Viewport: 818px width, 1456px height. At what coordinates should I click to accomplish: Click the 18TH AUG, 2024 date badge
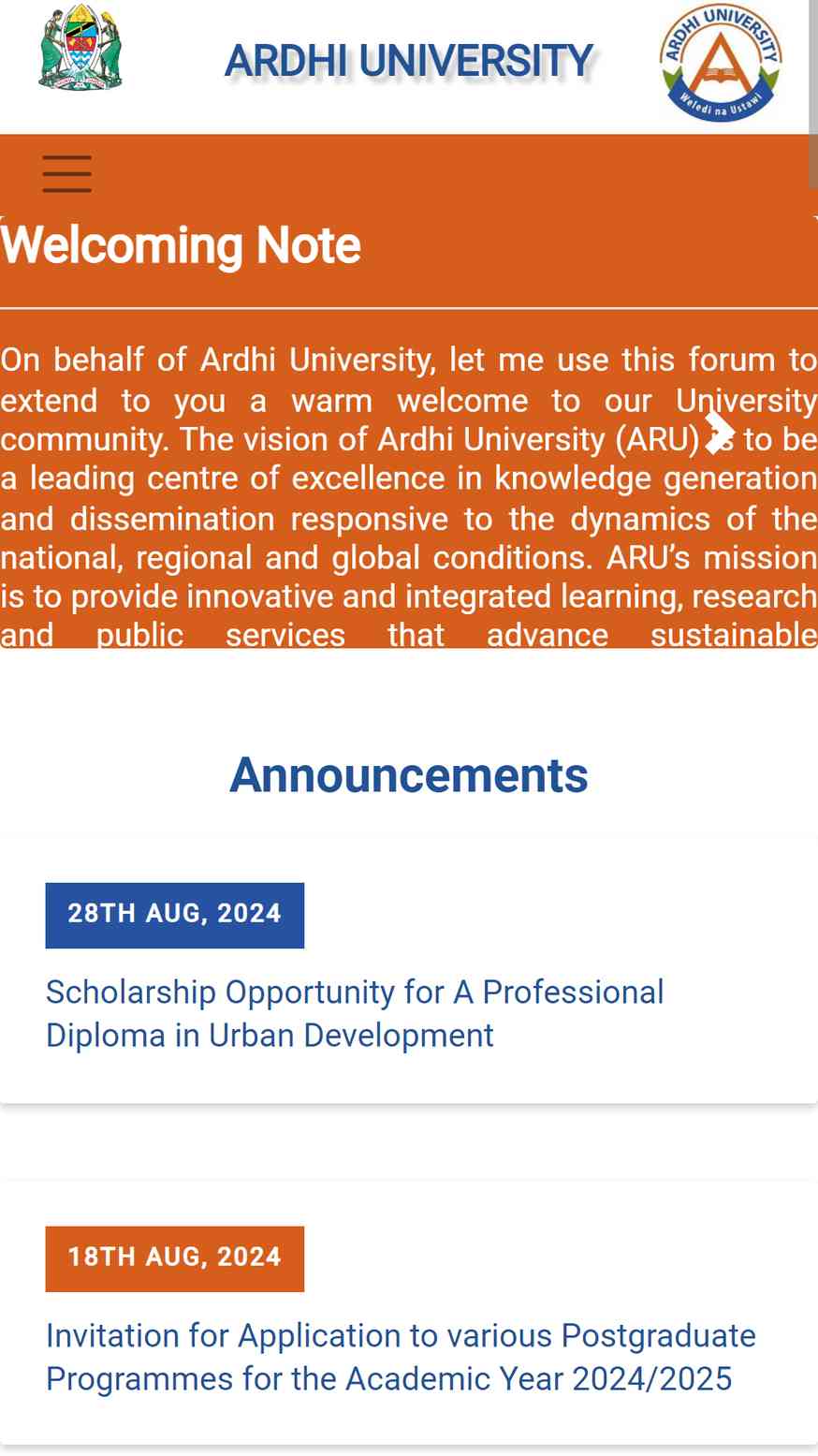[175, 1258]
